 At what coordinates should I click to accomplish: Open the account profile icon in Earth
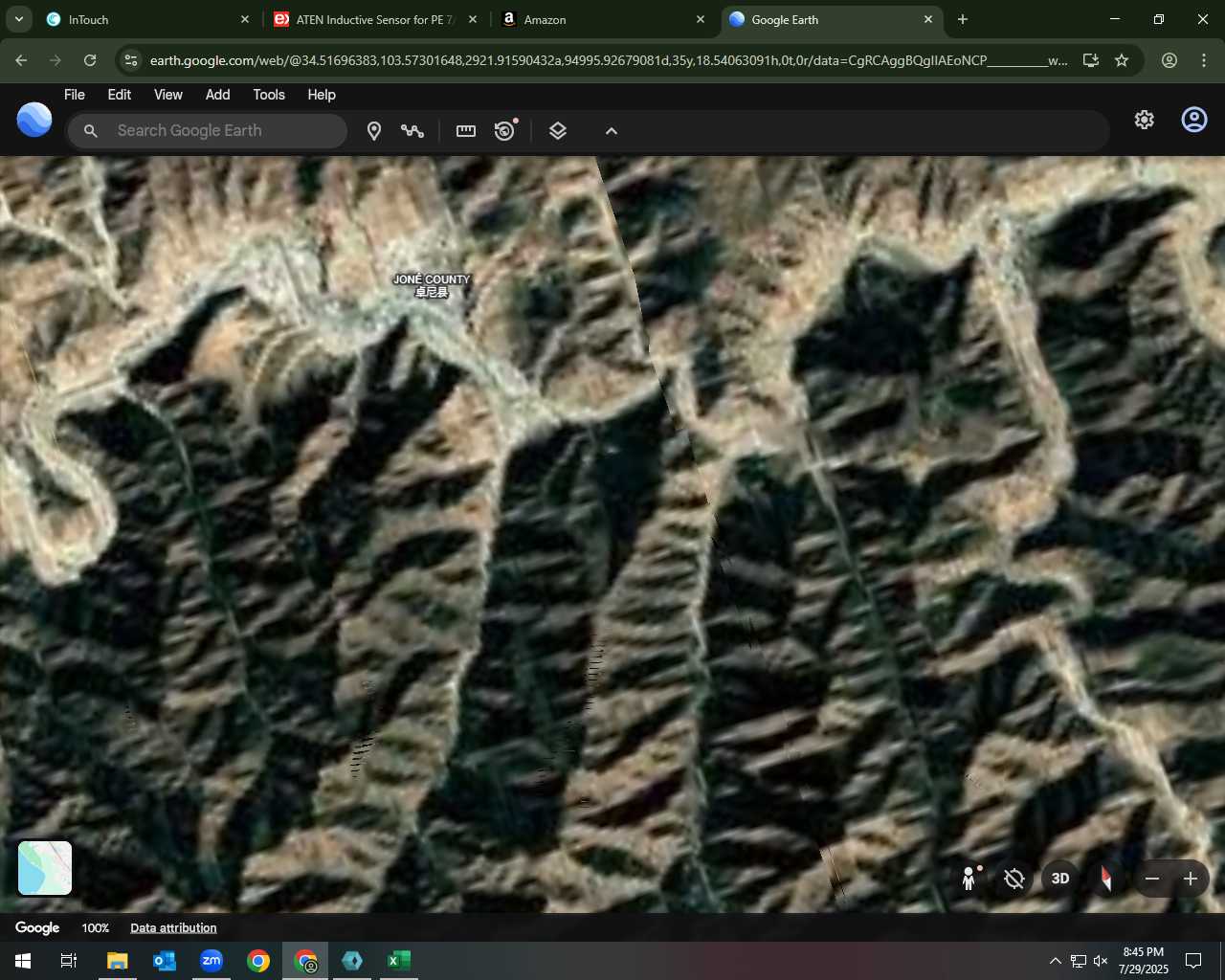point(1194,120)
